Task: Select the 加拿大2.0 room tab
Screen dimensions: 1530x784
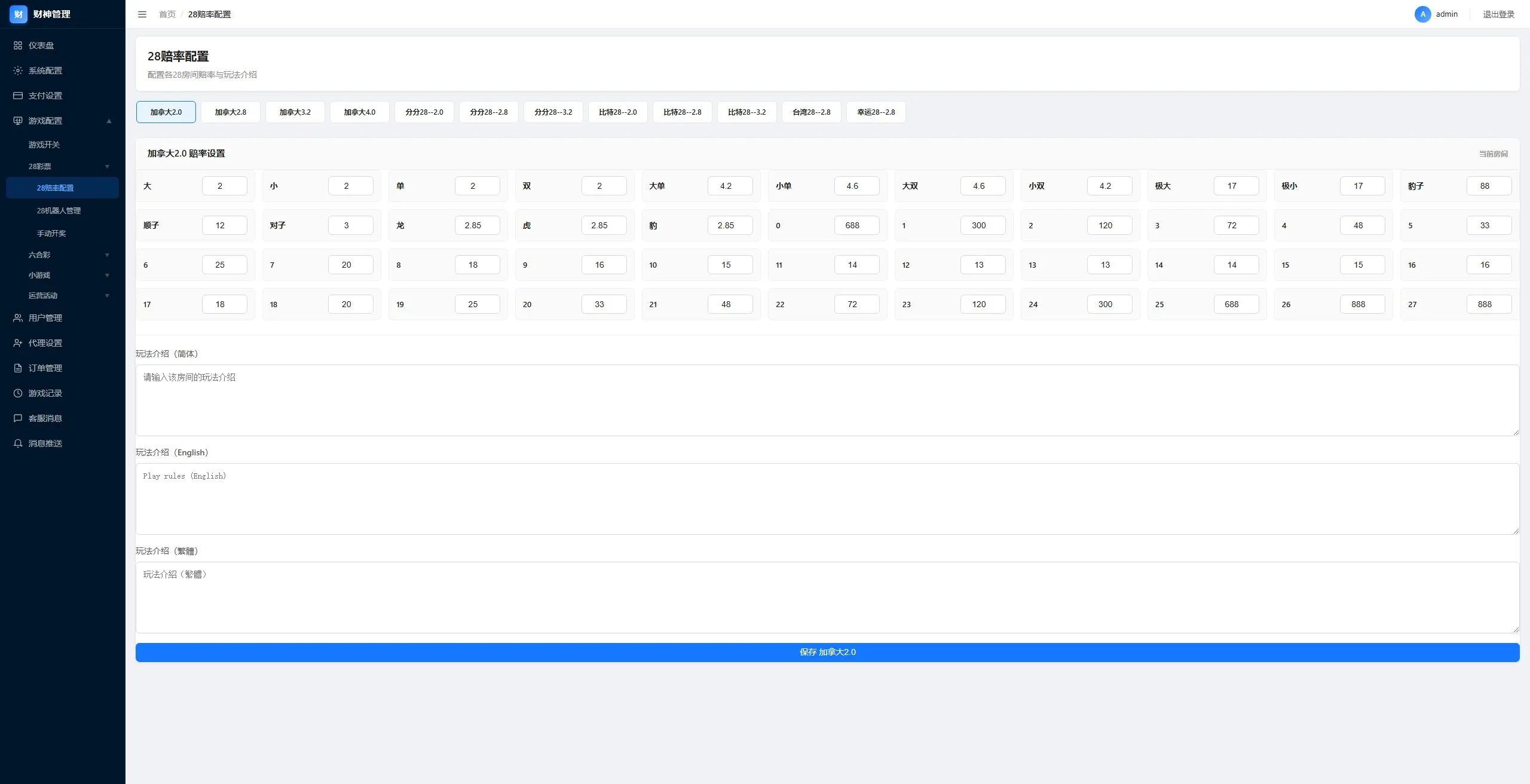Action: (x=166, y=112)
